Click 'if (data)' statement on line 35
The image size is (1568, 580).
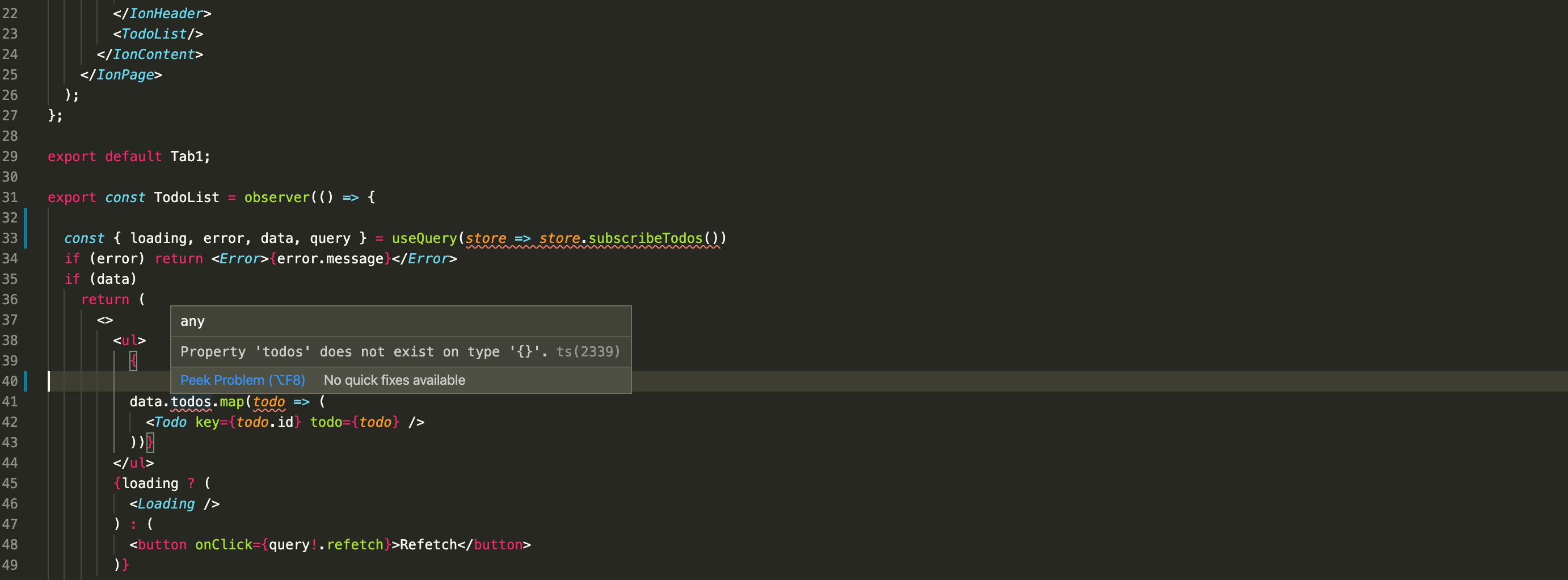tap(100, 279)
